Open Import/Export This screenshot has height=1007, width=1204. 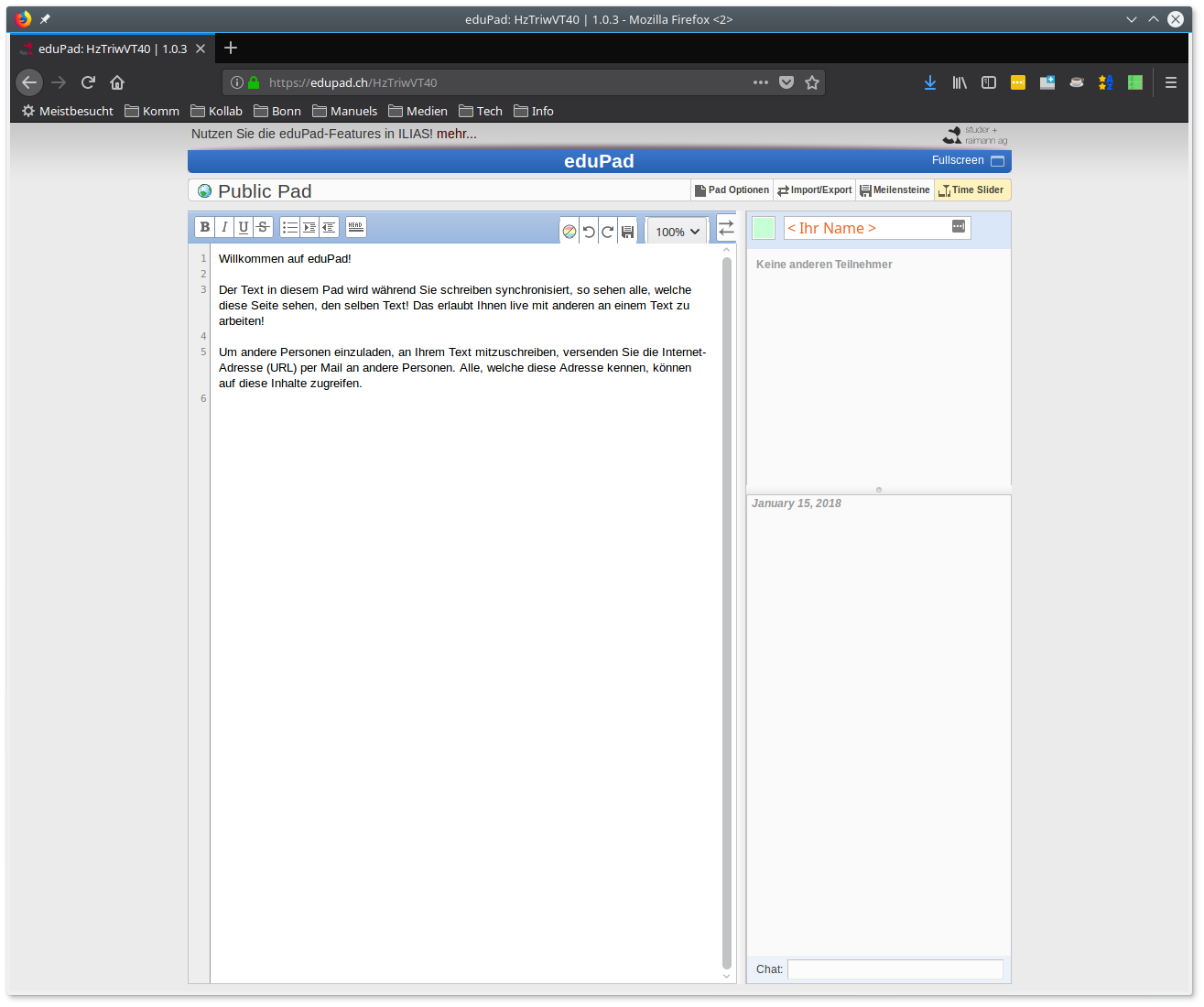(x=815, y=190)
